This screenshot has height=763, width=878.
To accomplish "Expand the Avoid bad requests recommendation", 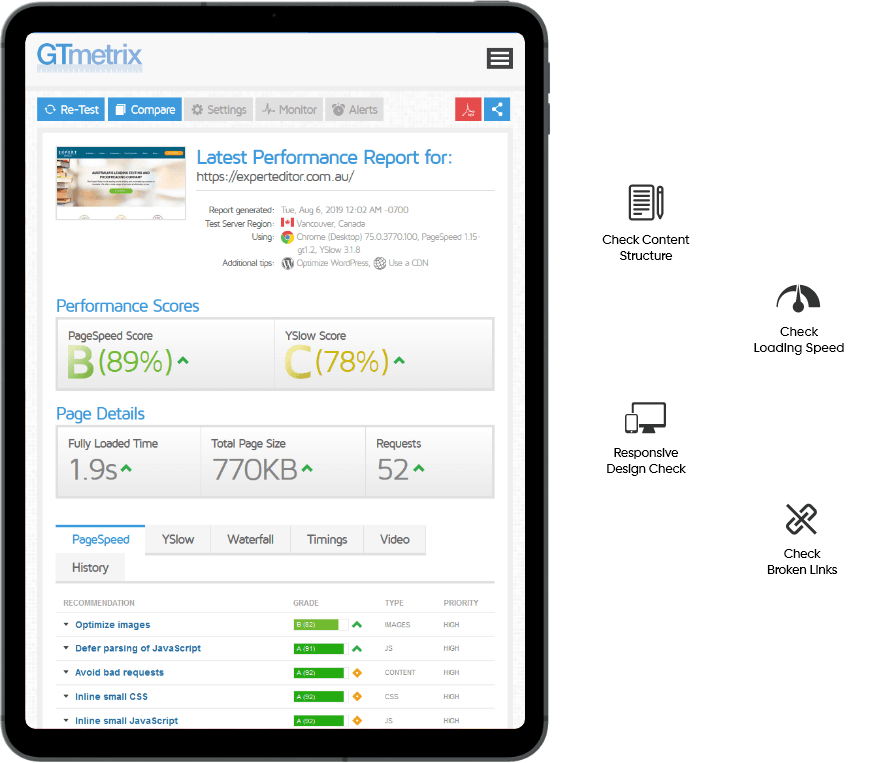I will click(x=66, y=672).
